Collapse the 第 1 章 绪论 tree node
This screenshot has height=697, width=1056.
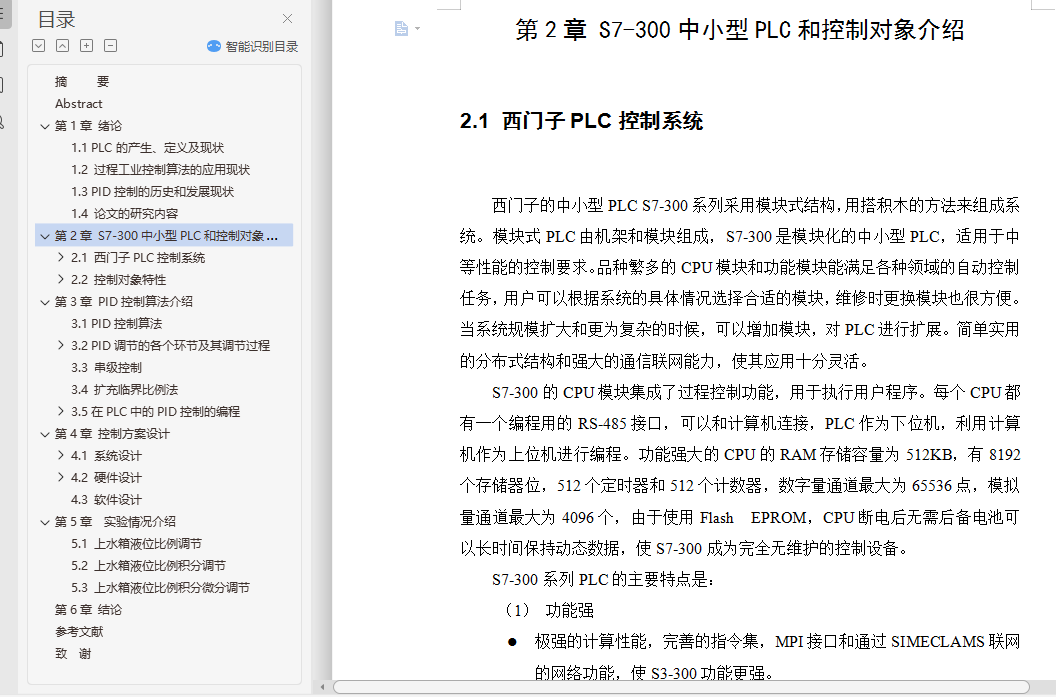pyautogui.click(x=45, y=126)
